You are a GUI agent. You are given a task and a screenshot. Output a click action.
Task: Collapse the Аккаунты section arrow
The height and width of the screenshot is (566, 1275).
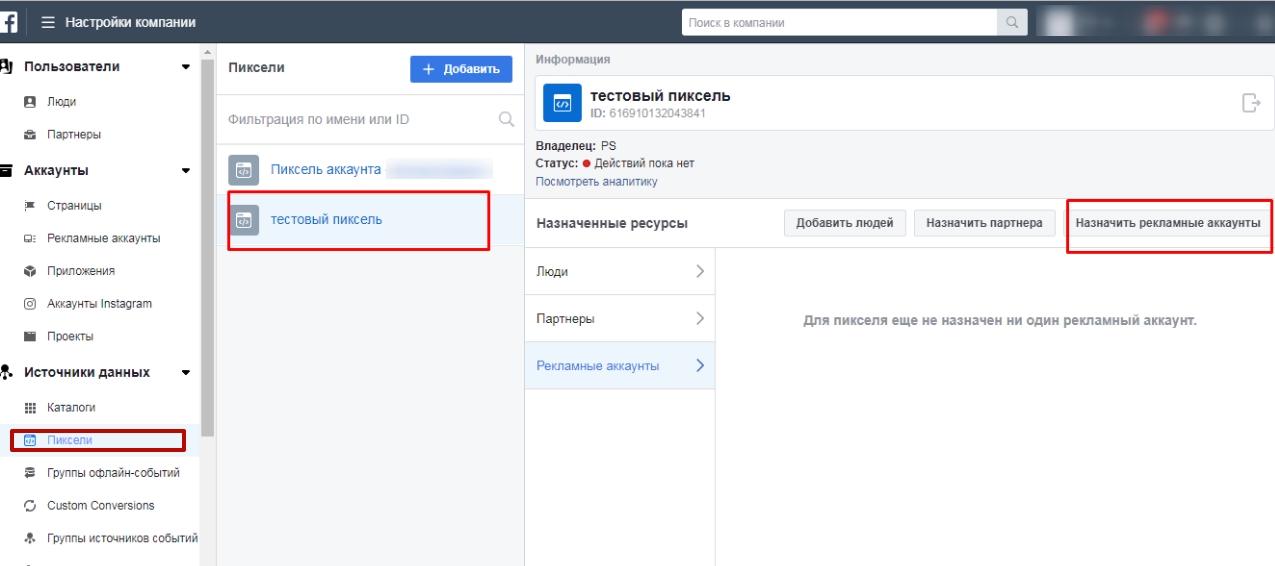[x=186, y=171]
